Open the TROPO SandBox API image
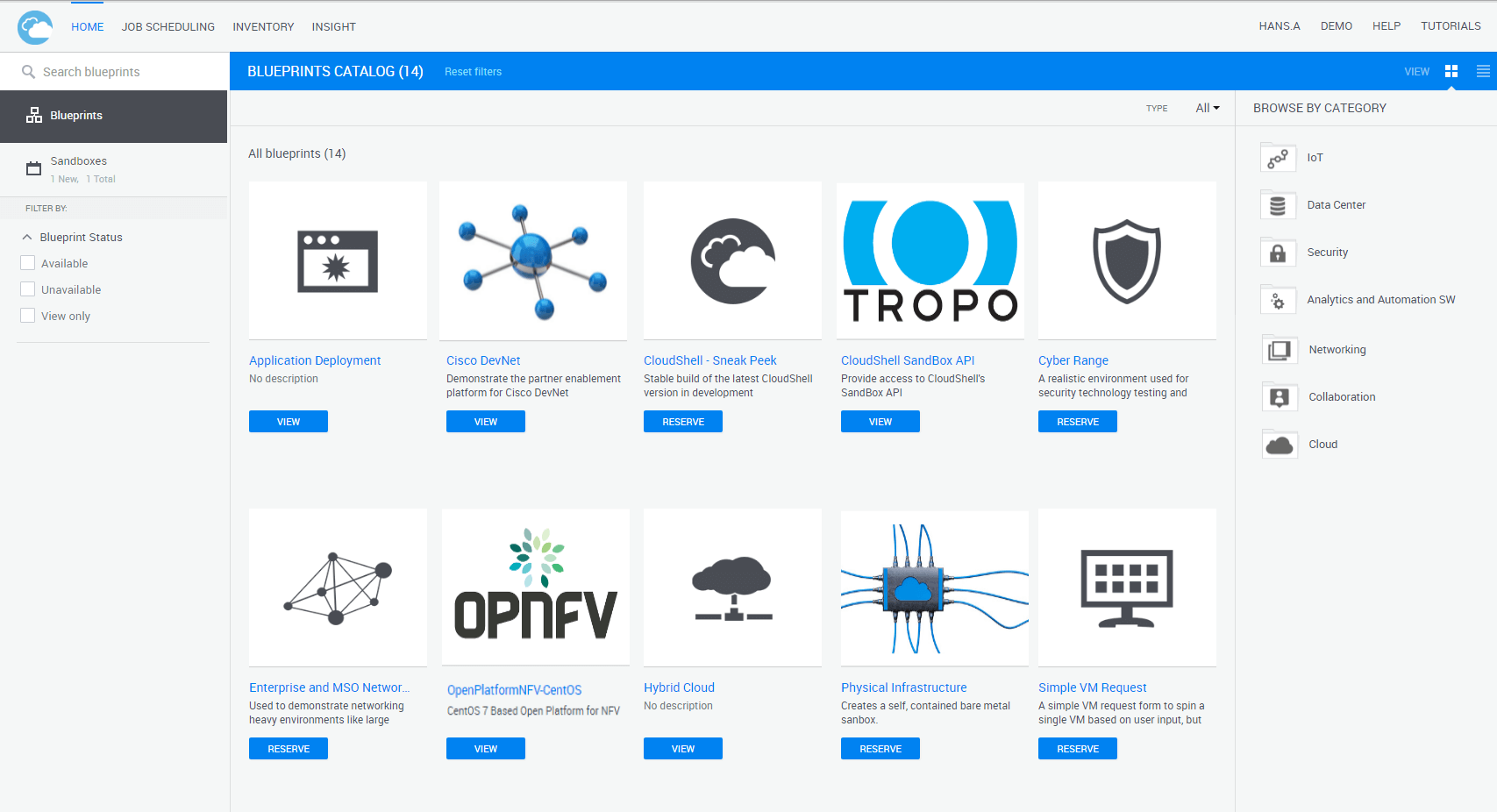The height and width of the screenshot is (812, 1497). pos(930,260)
